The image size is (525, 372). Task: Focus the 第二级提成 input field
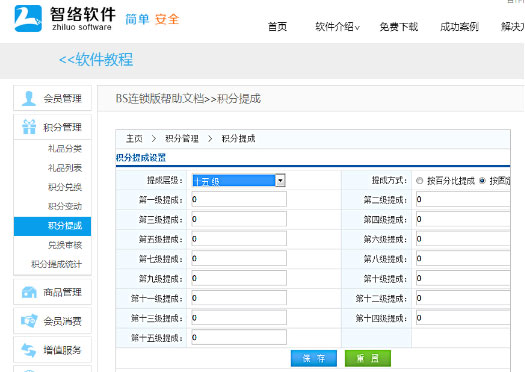(463, 199)
